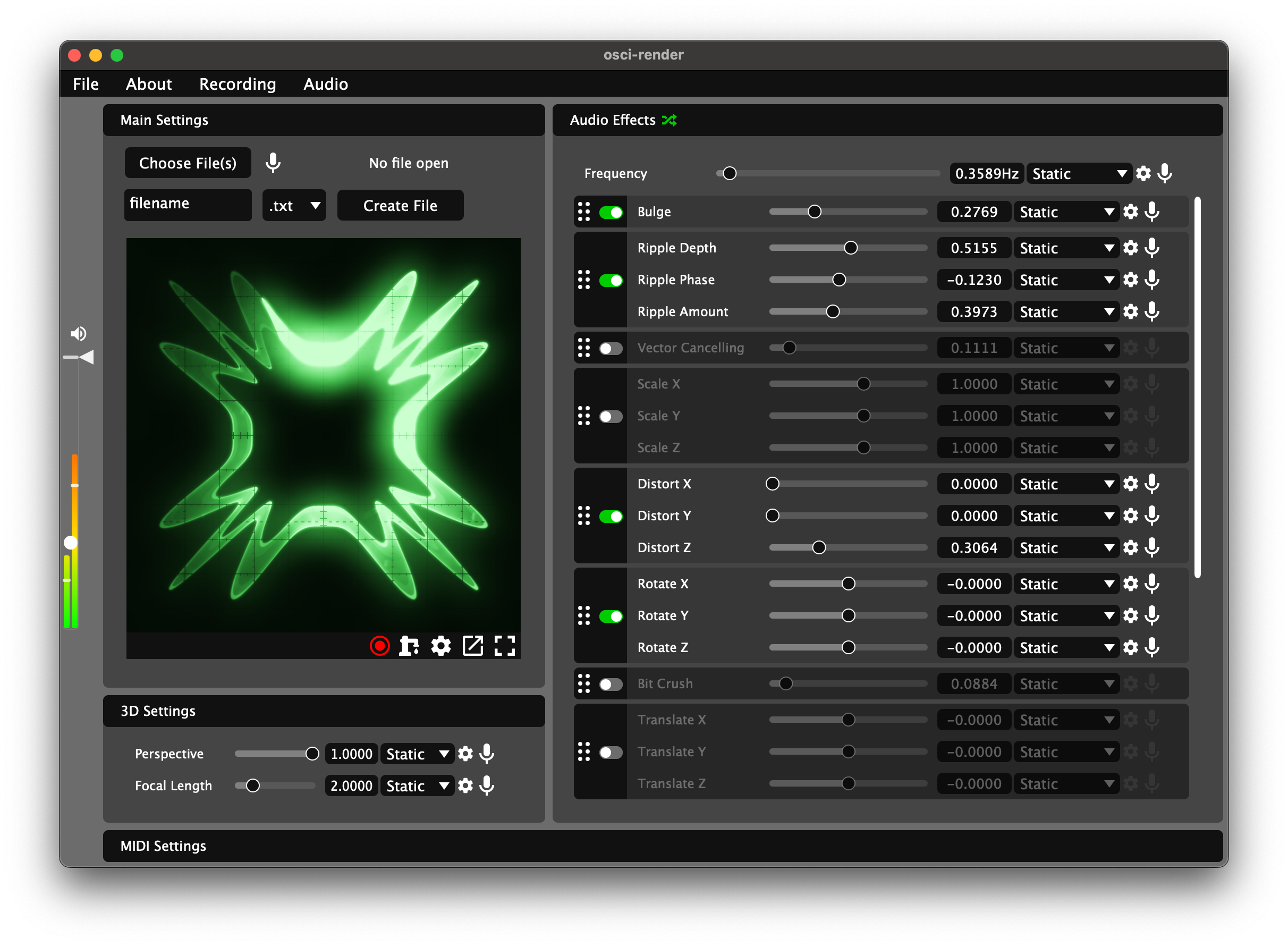The image size is (1288, 946).
Task: Click the microphone icon for Frequency
Action: [x=1164, y=173]
